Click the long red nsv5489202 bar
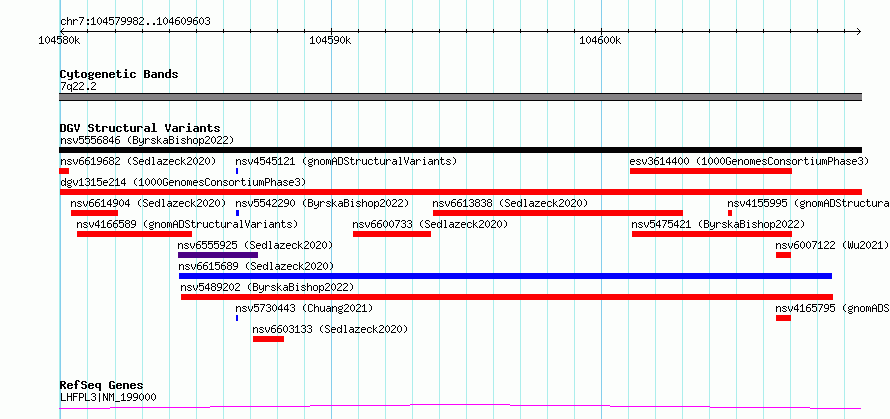The height and width of the screenshot is (419, 890). pos(507,297)
